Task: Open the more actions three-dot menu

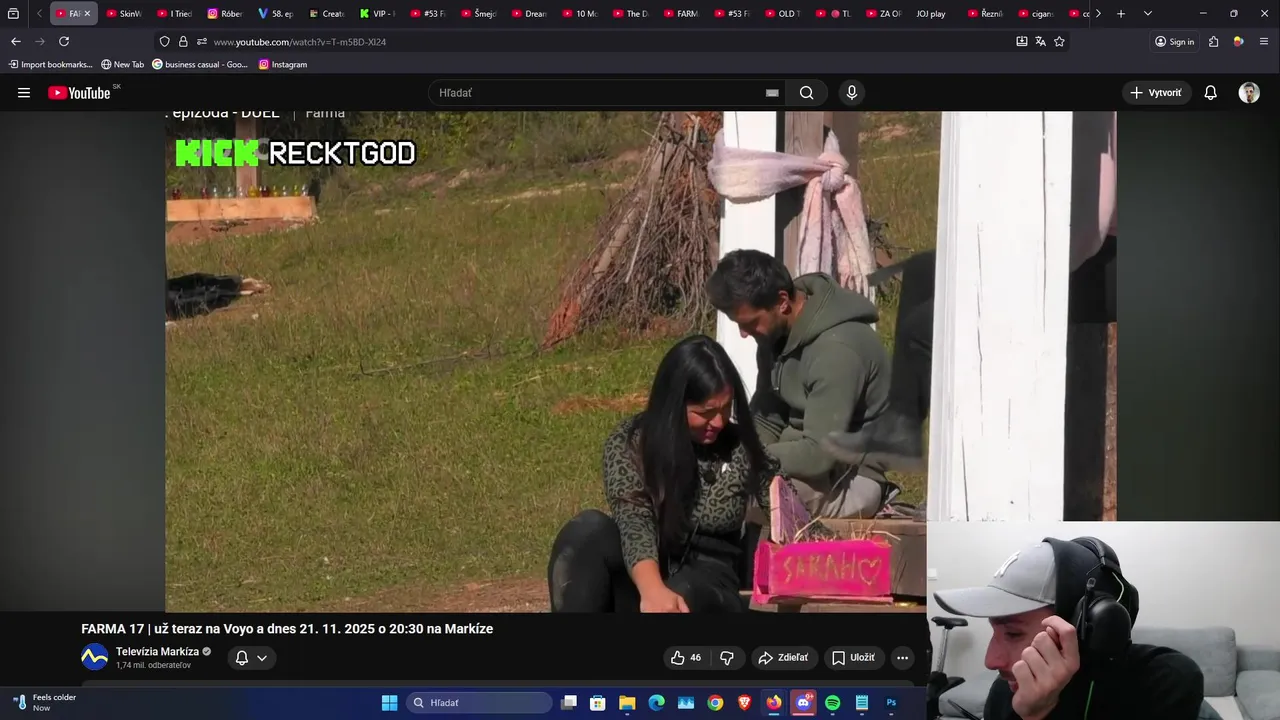Action: click(903, 657)
